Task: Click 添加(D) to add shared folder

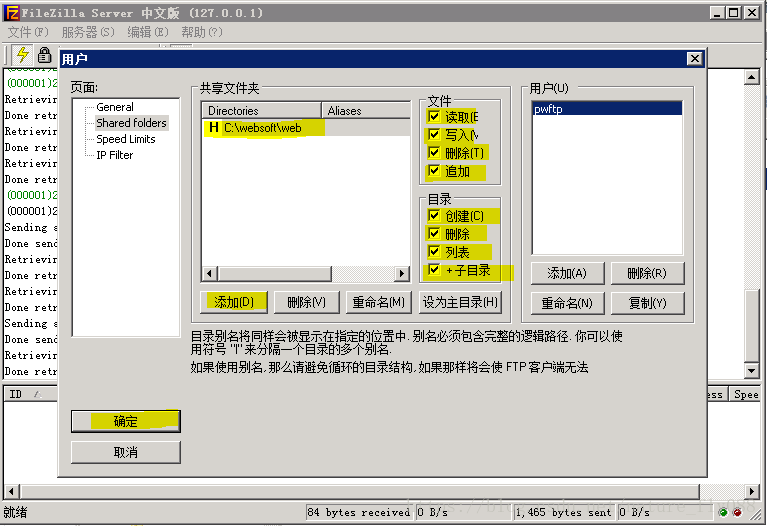Action: point(234,302)
